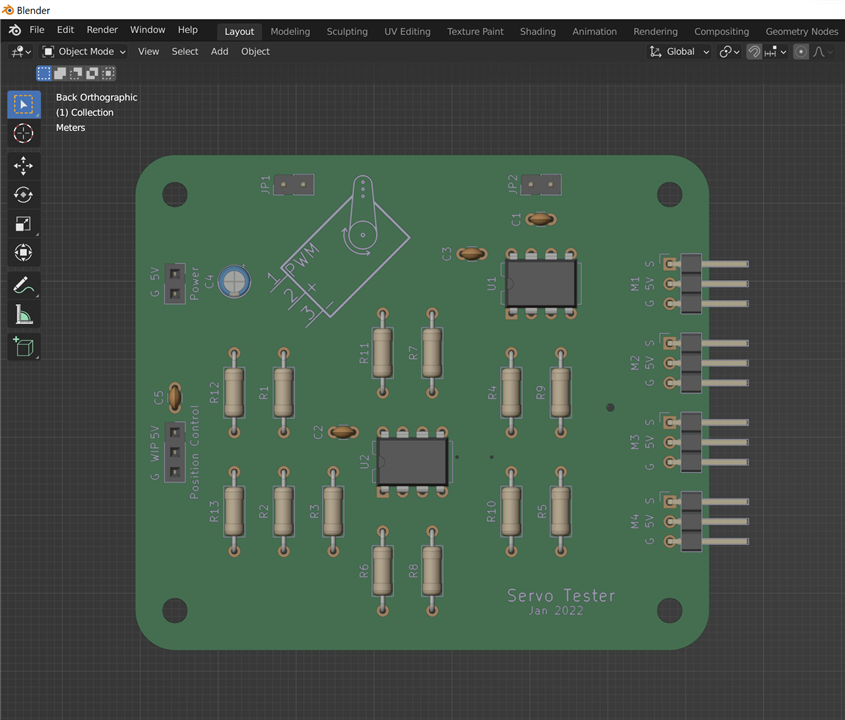Screen dimensions: 845x720
Task: Open the Edit menu
Action: pos(65,30)
